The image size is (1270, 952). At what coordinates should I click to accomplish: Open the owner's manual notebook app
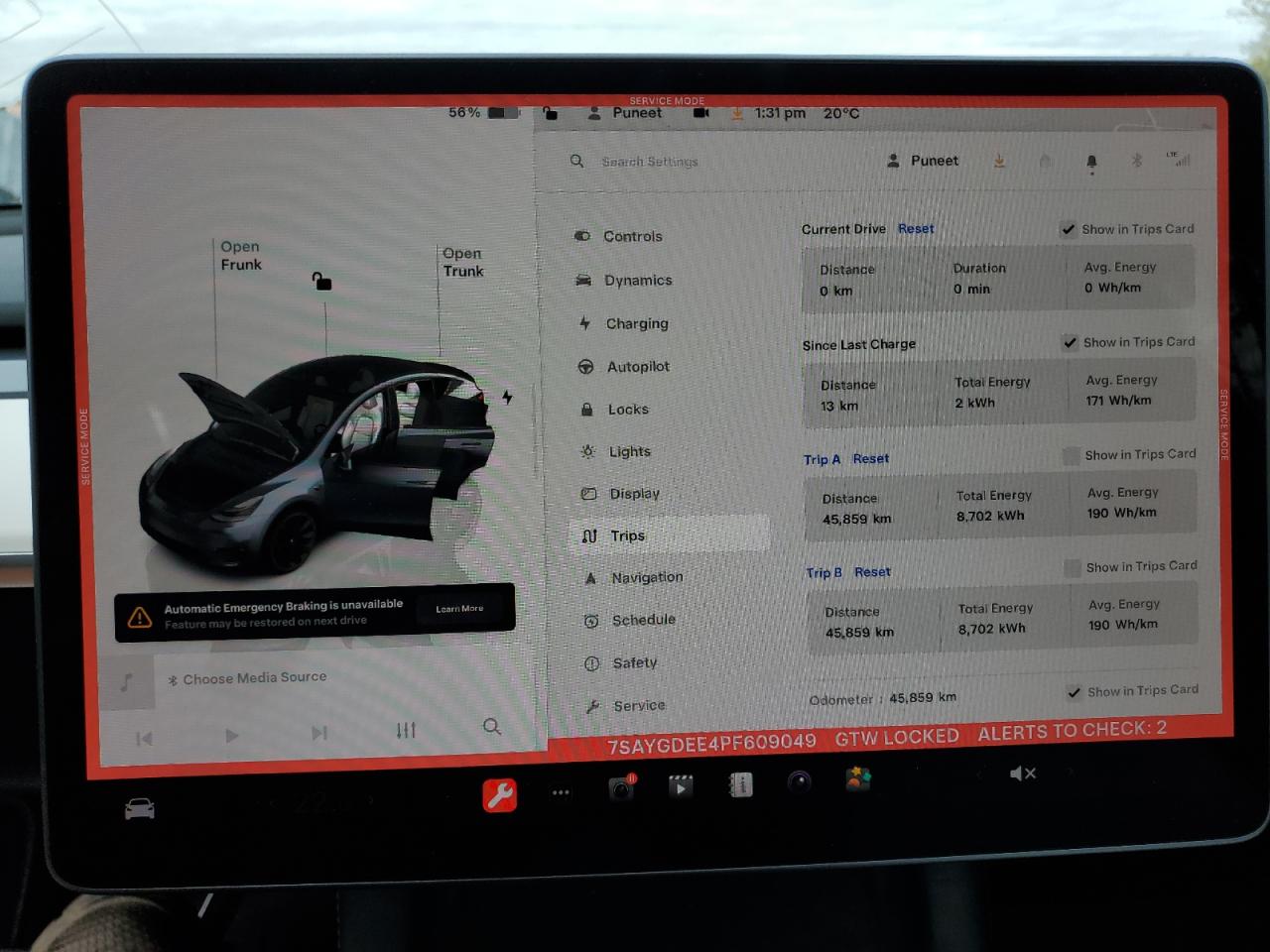click(x=740, y=784)
